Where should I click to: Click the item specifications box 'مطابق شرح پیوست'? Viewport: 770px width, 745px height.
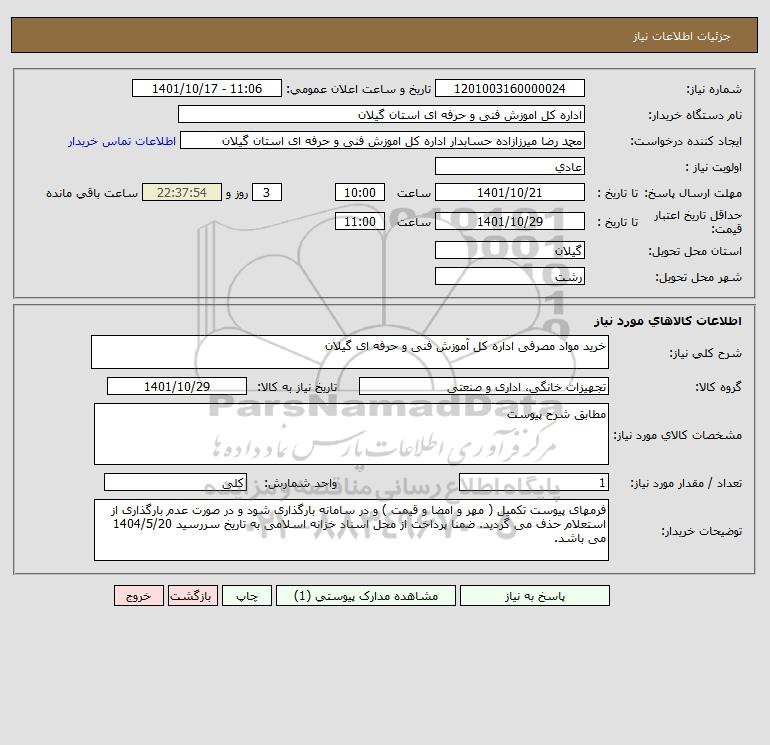pos(351,434)
